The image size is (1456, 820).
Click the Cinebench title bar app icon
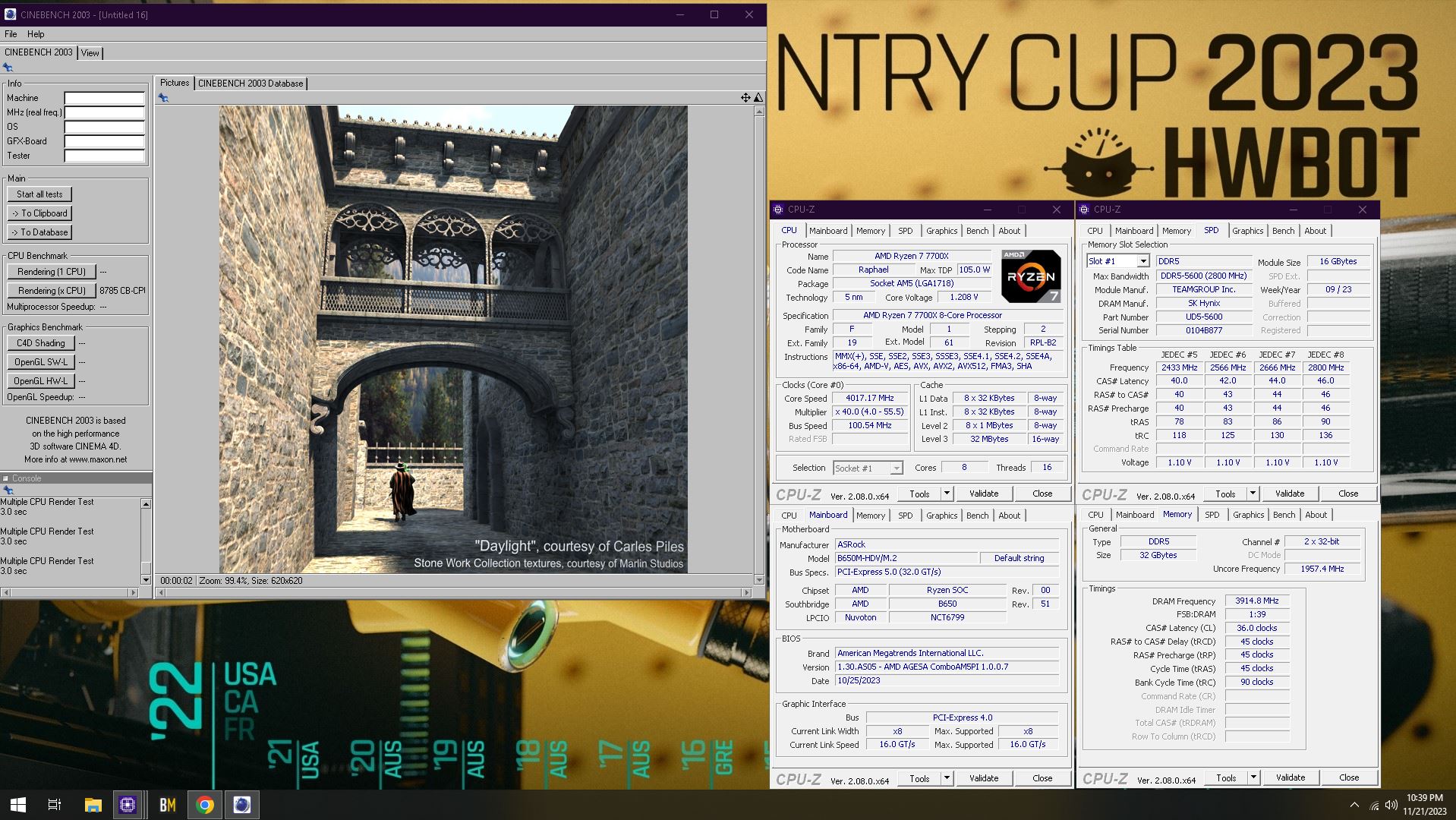pos(11,14)
